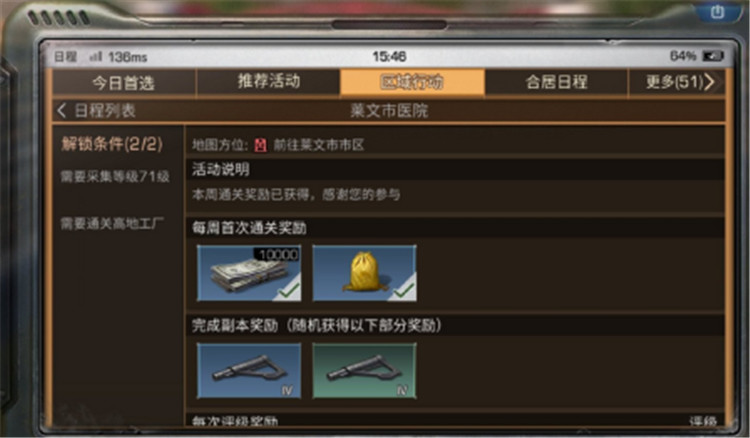Click the red map marker icon
The width and height of the screenshot is (750, 438).
260,145
